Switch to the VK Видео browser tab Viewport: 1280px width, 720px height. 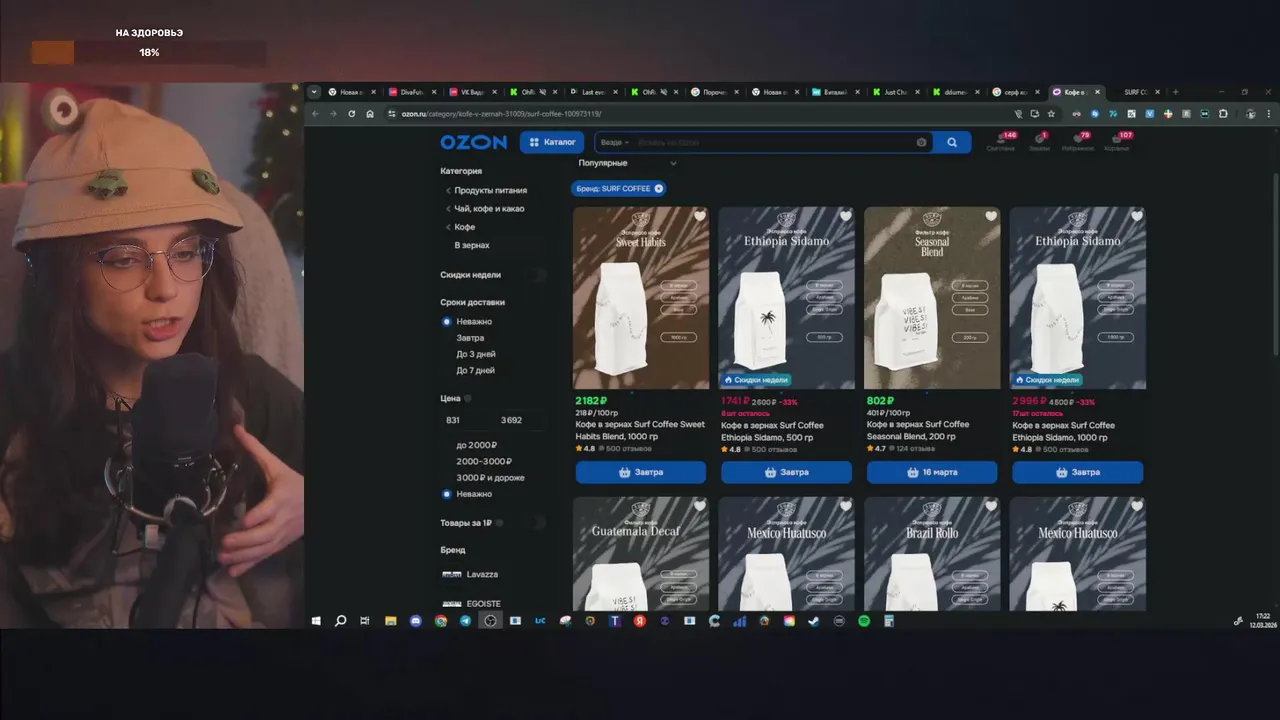tap(470, 92)
